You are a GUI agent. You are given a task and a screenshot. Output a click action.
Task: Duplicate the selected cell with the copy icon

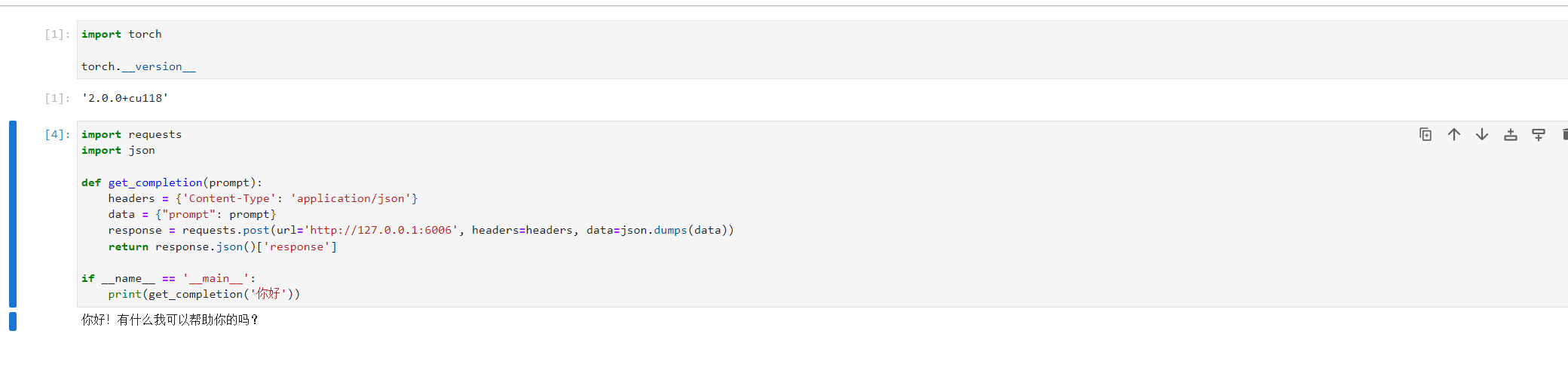point(1426,134)
